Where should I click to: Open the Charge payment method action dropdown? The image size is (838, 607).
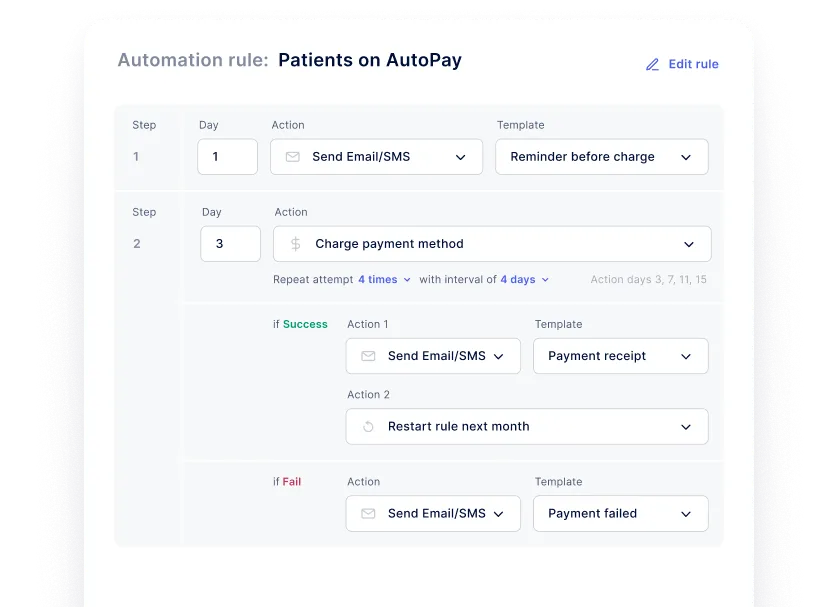click(x=492, y=244)
